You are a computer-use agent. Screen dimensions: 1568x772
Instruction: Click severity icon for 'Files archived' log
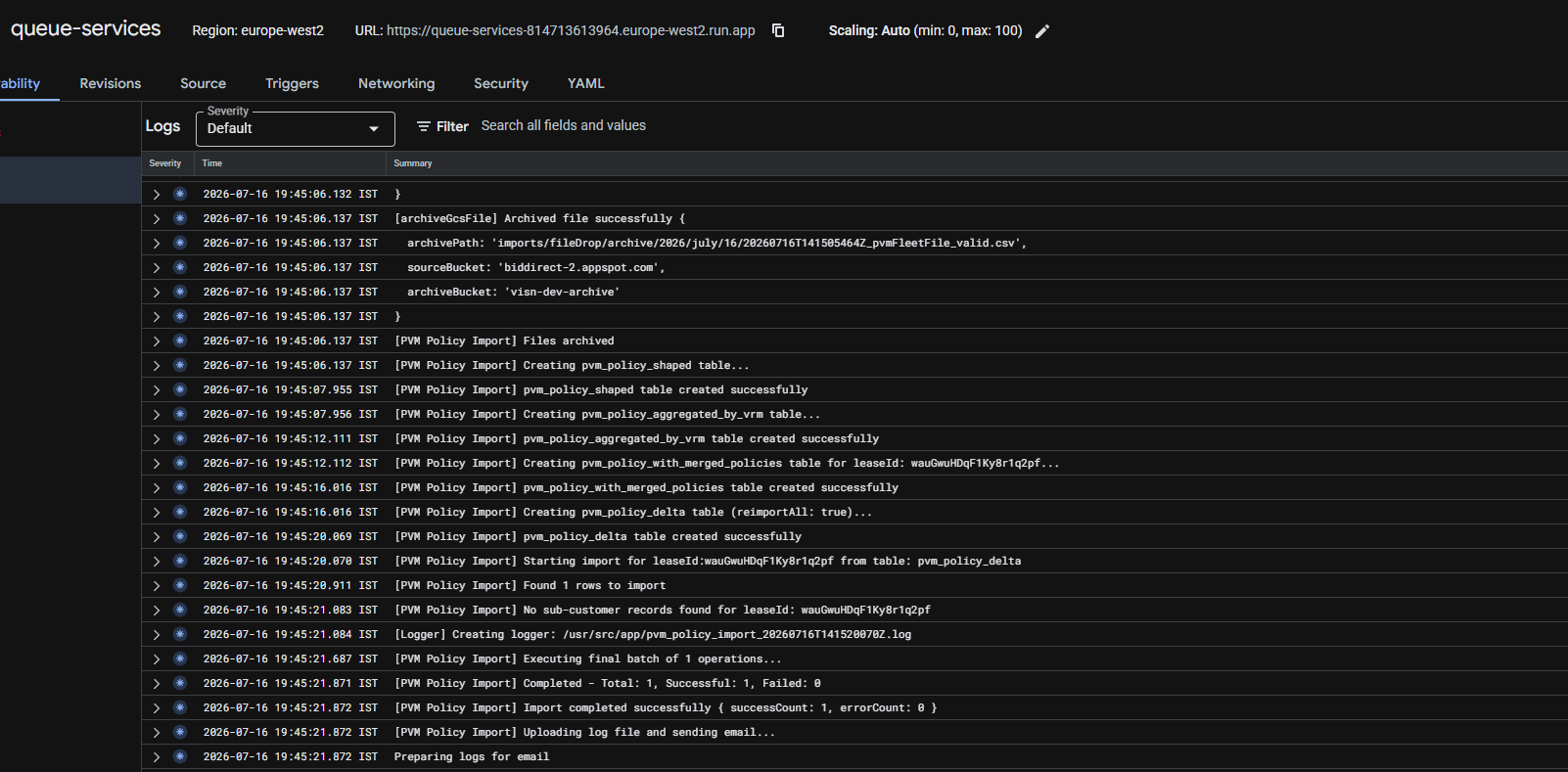click(x=180, y=341)
